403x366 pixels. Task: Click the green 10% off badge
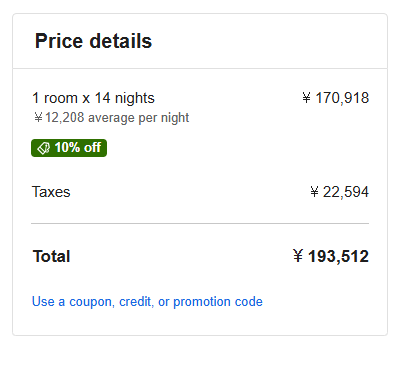[69, 148]
